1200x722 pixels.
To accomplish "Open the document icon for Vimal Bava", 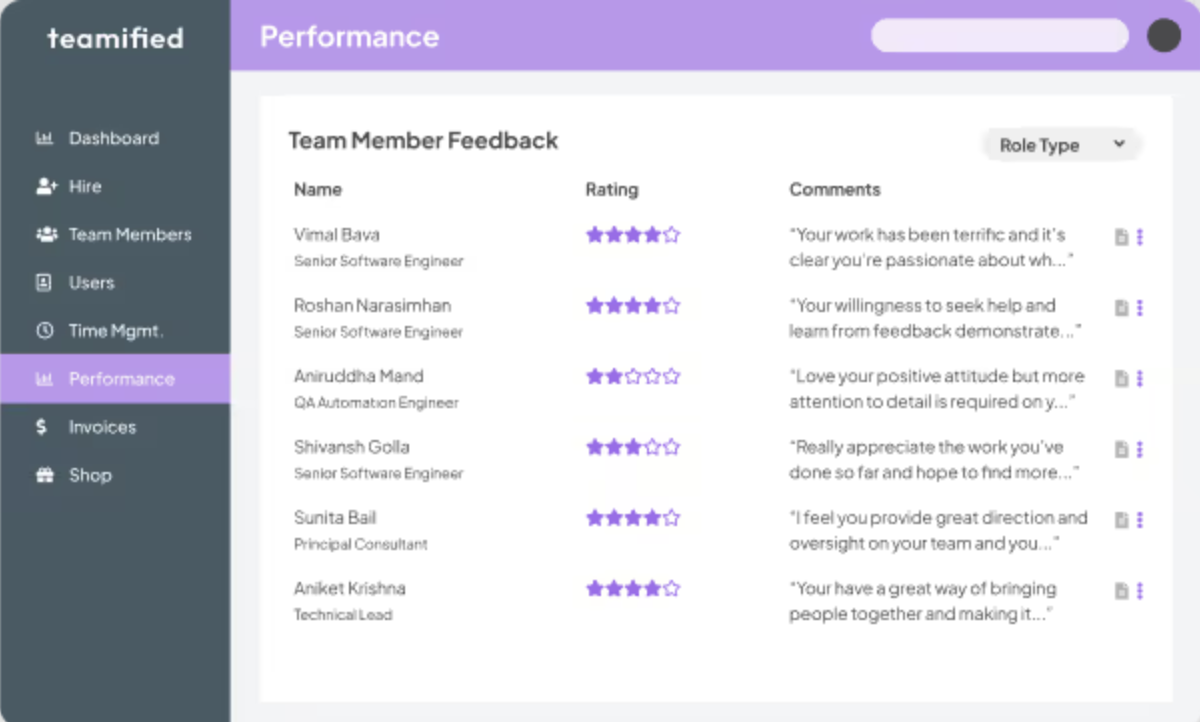I will (x=1122, y=237).
